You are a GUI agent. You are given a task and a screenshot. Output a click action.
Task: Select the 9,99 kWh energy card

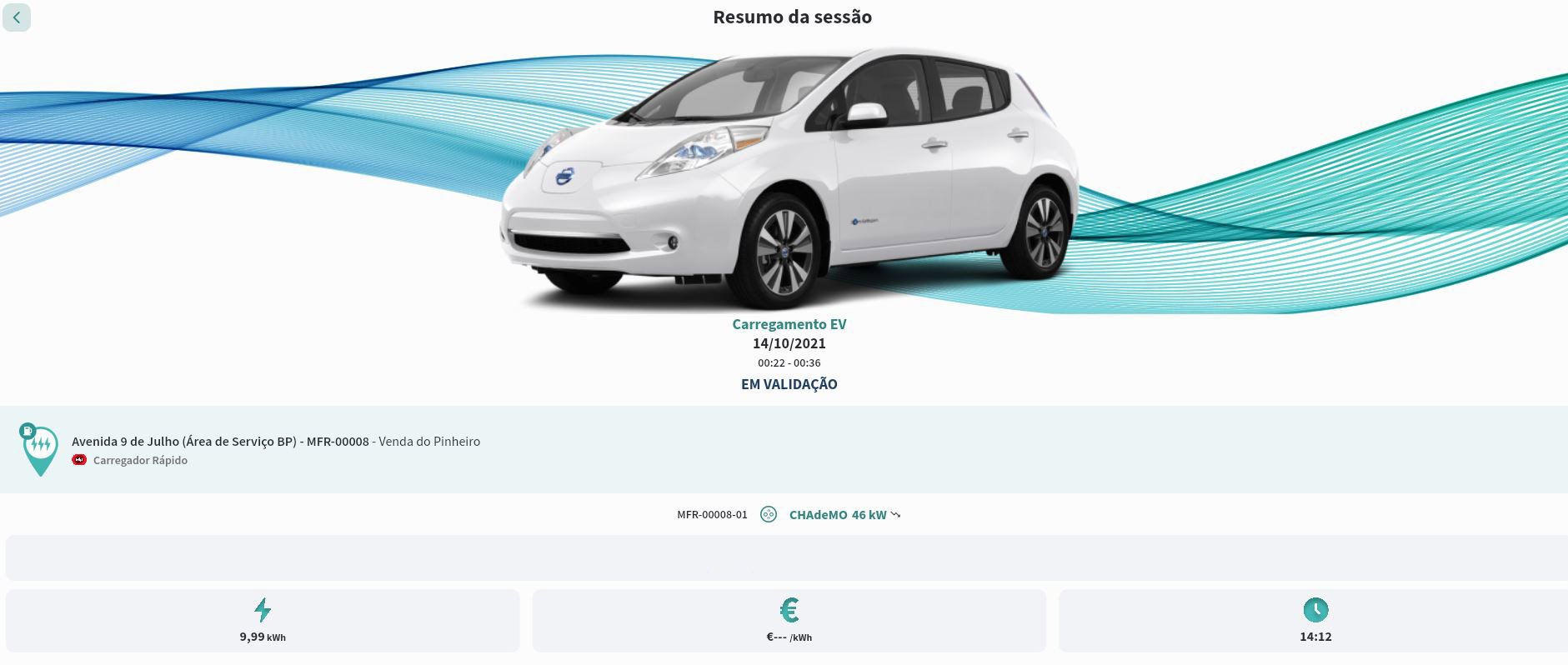click(263, 621)
